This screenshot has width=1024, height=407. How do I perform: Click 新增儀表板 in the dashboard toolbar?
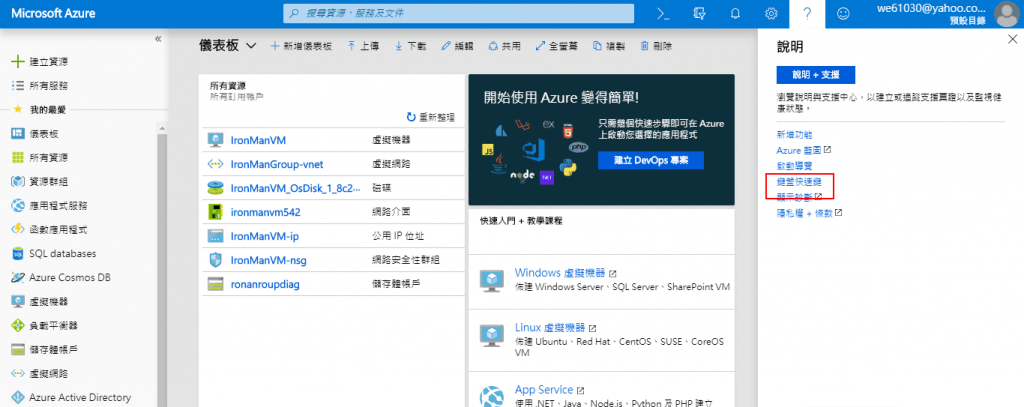click(301, 46)
